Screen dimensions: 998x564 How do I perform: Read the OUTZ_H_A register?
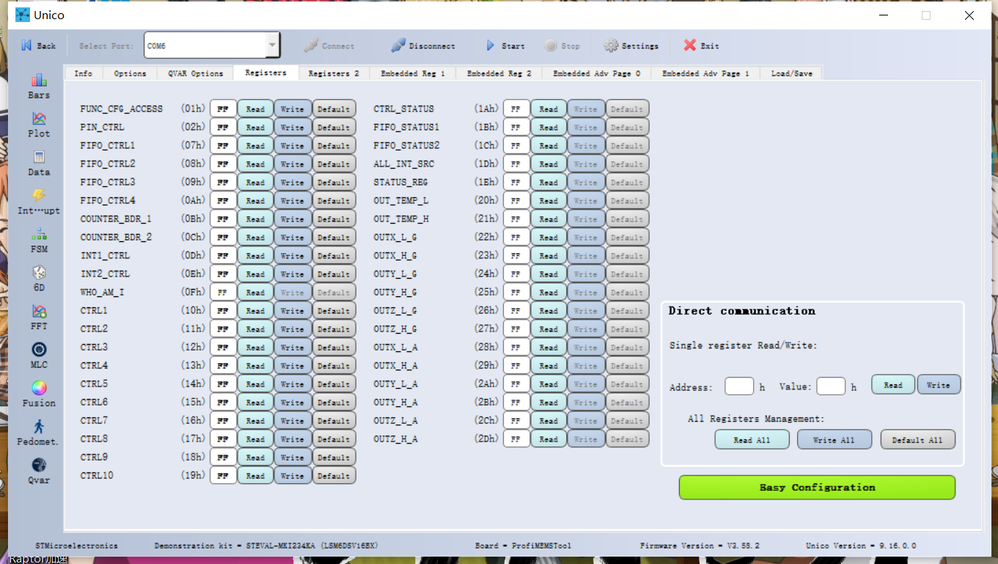(x=549, y=439)
